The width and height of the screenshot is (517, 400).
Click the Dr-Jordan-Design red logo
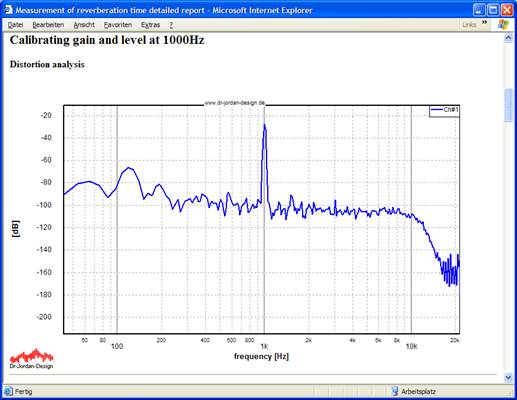pyautogui.click(x=31, y=359)
